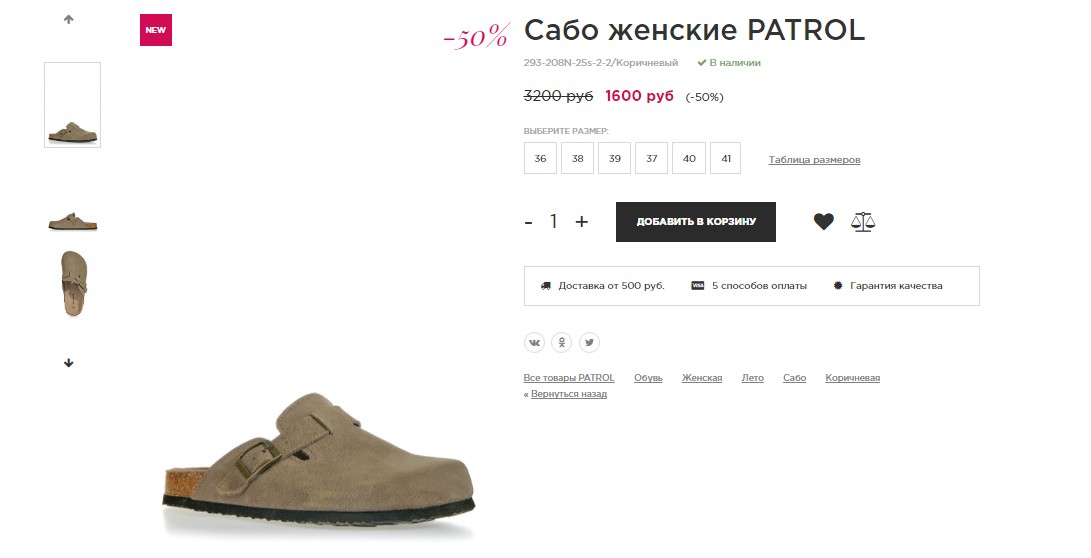The image size is (1091, 558).
Task: Increase quantity with plus button
Action: coord(581,222)
